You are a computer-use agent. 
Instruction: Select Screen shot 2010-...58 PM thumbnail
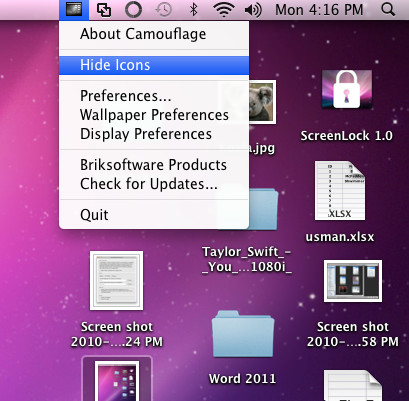click(353, 281)
